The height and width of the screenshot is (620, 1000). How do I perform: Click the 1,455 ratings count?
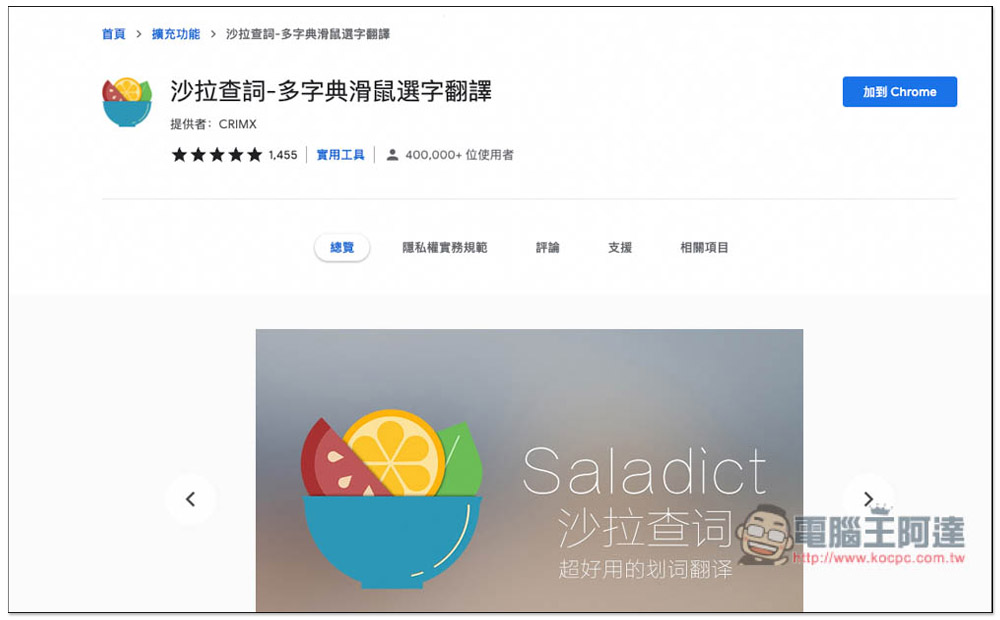click(x=283, y=155)
